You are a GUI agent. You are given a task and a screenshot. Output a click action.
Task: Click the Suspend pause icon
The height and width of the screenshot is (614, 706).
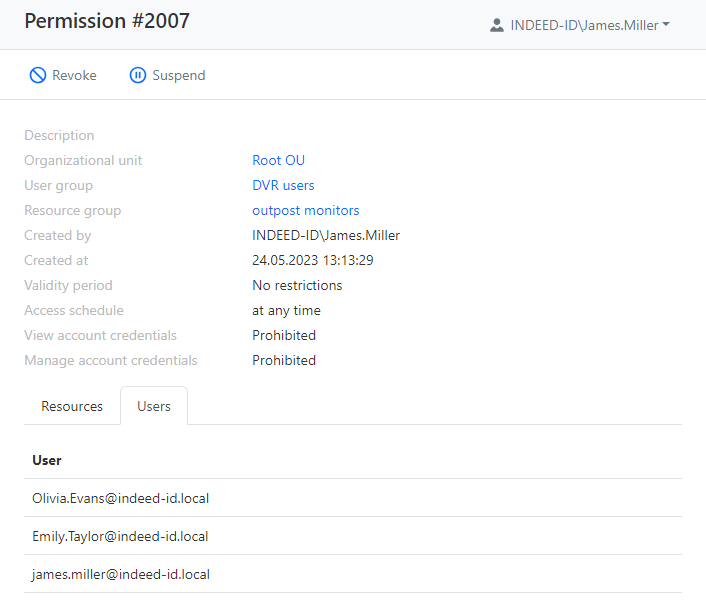[x=138, y=75]
